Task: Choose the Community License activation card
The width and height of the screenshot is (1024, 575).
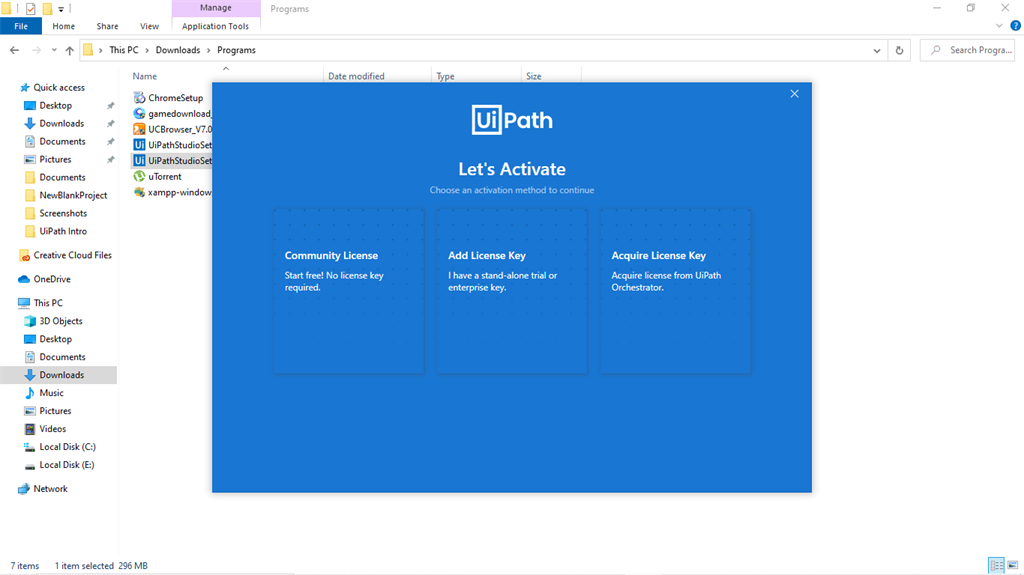Action: coord(349,291)
